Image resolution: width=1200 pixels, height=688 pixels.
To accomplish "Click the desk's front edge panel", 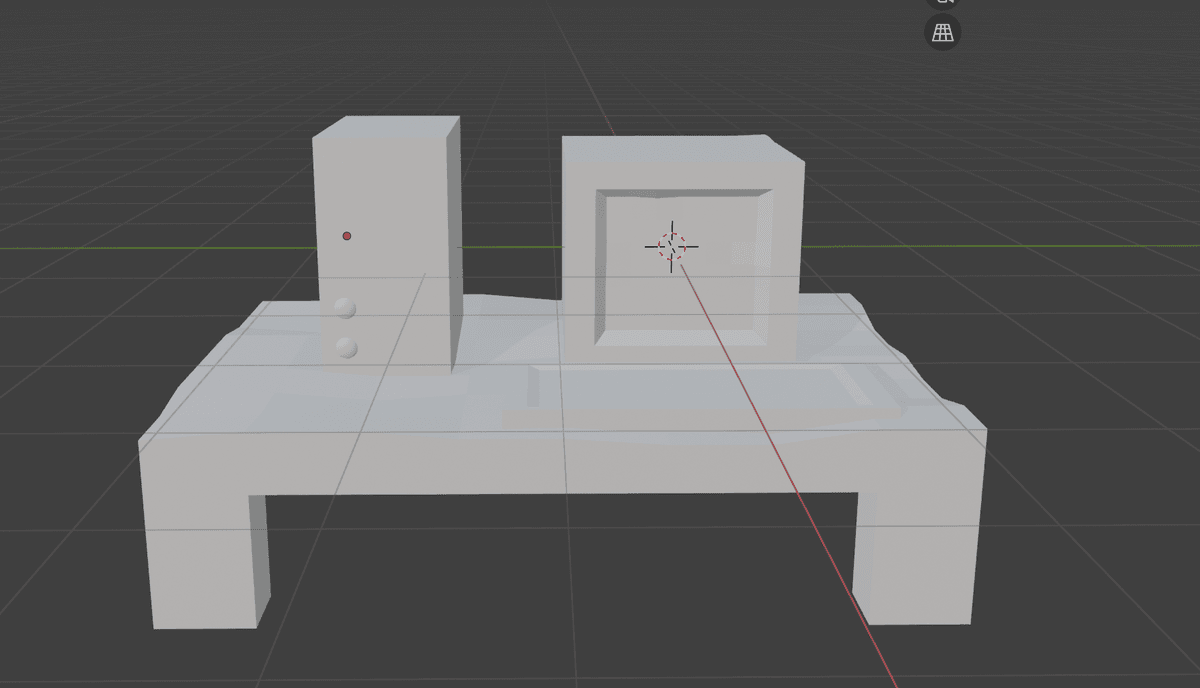I will point(560,465).
